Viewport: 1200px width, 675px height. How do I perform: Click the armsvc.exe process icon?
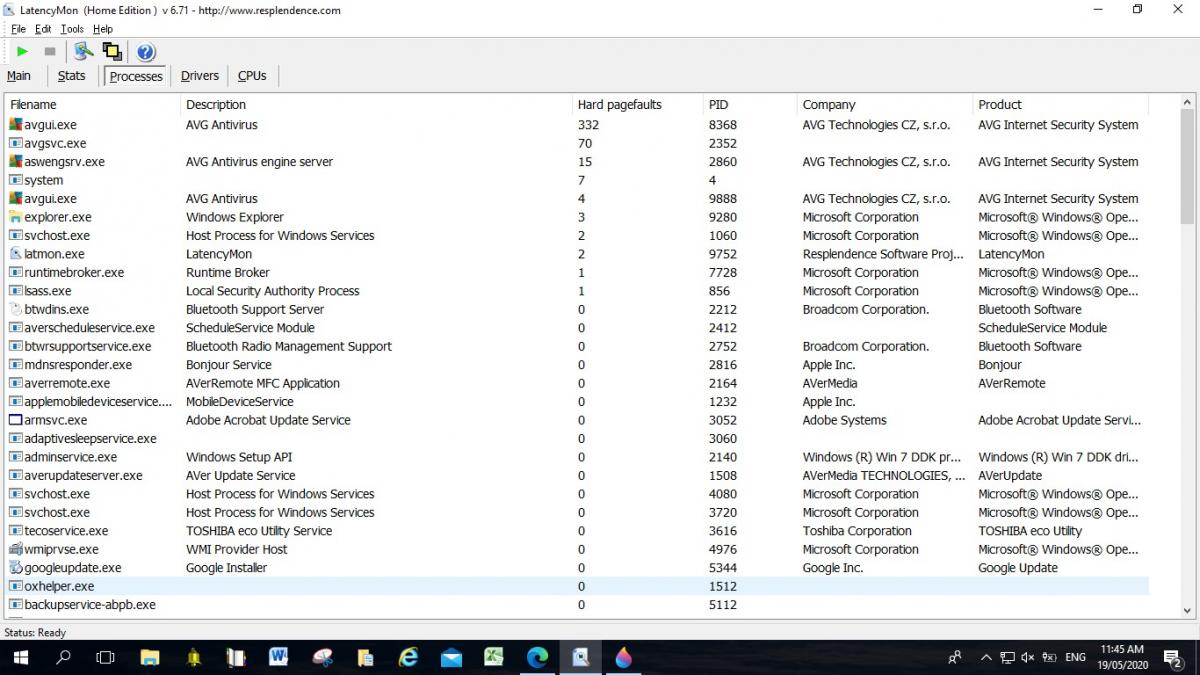pyautogui.click(x=15, y=420)
